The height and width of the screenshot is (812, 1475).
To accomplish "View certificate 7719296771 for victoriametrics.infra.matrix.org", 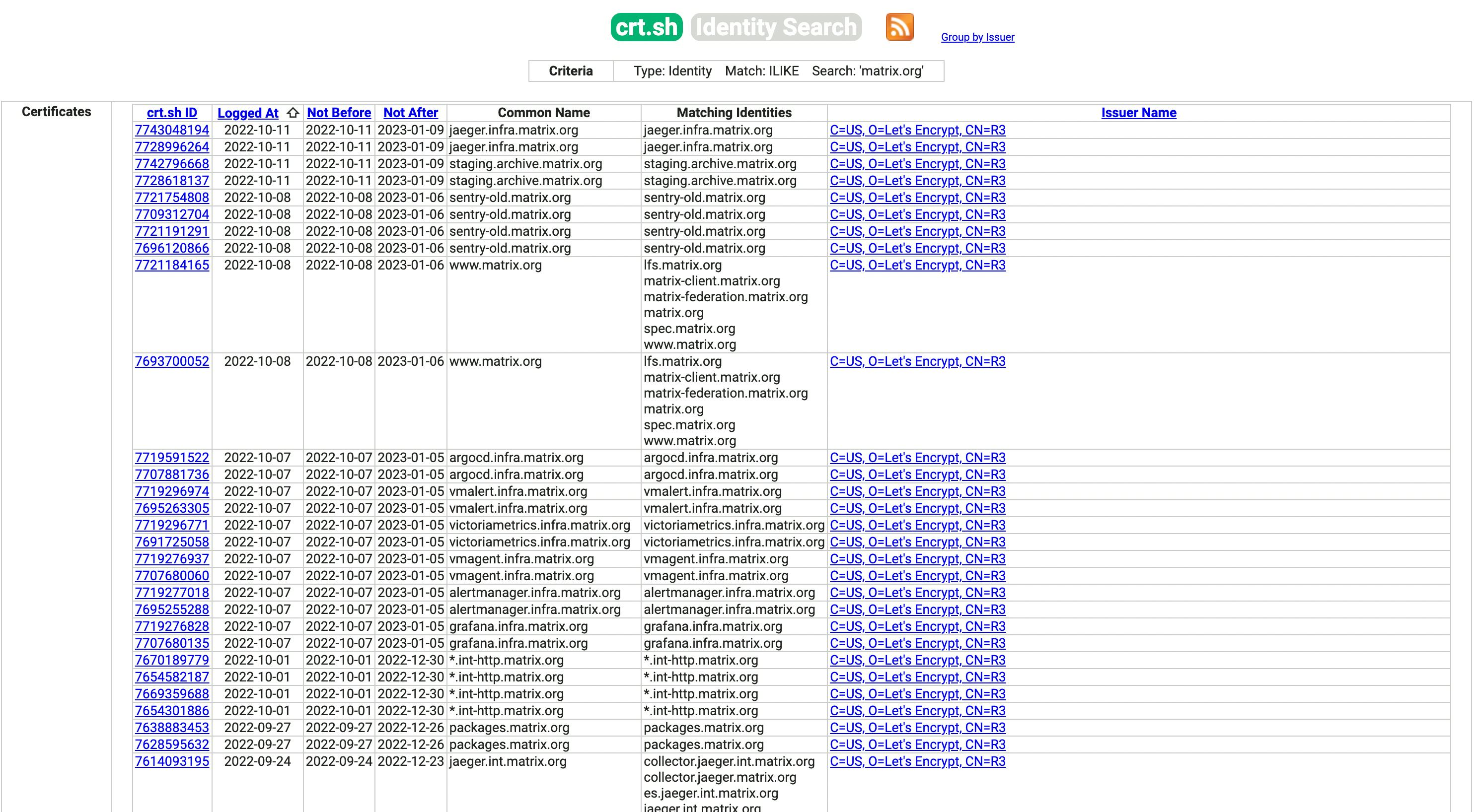I will [x=172, y=525].
